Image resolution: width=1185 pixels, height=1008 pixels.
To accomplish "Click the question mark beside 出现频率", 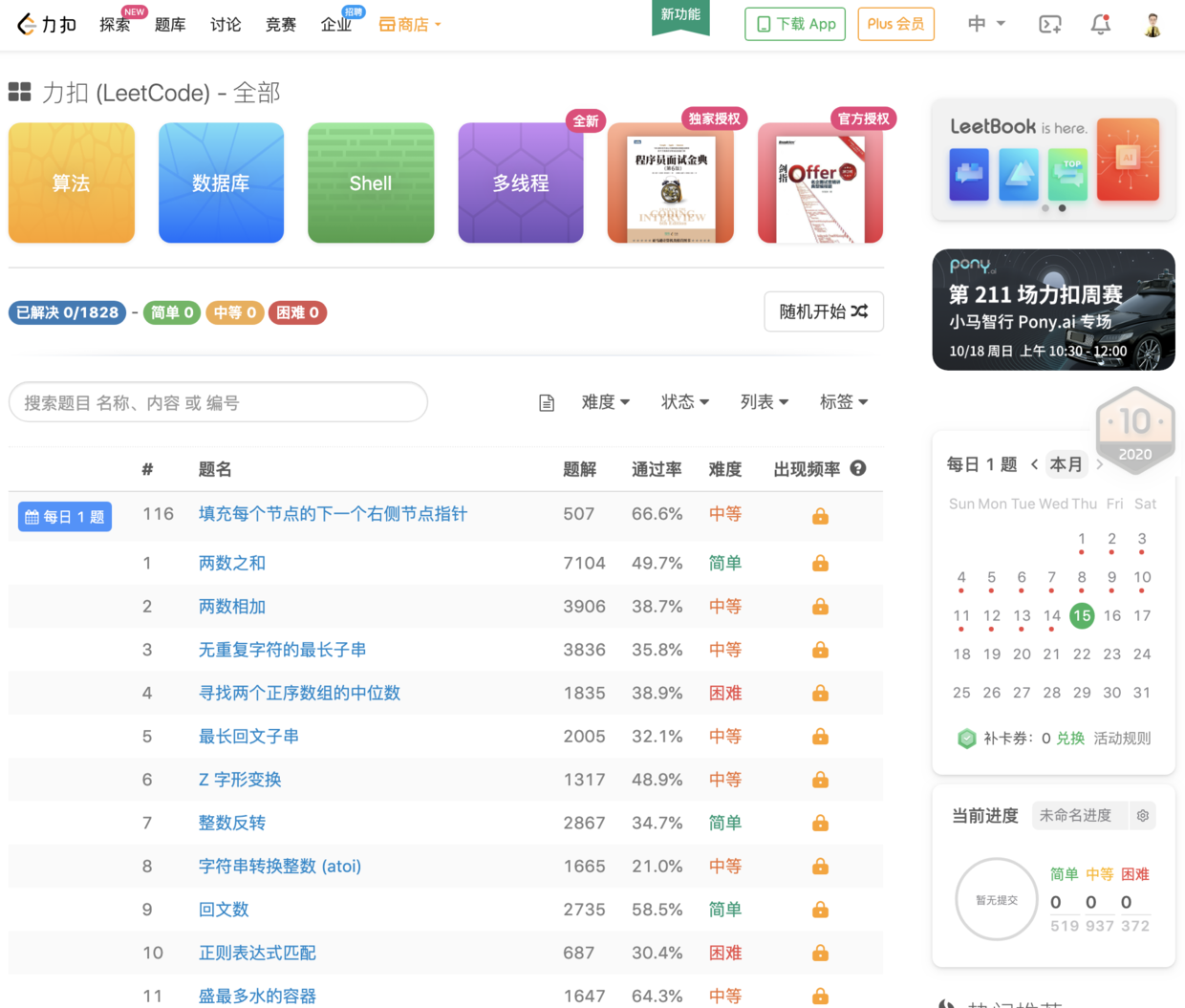I will (858, 468).
